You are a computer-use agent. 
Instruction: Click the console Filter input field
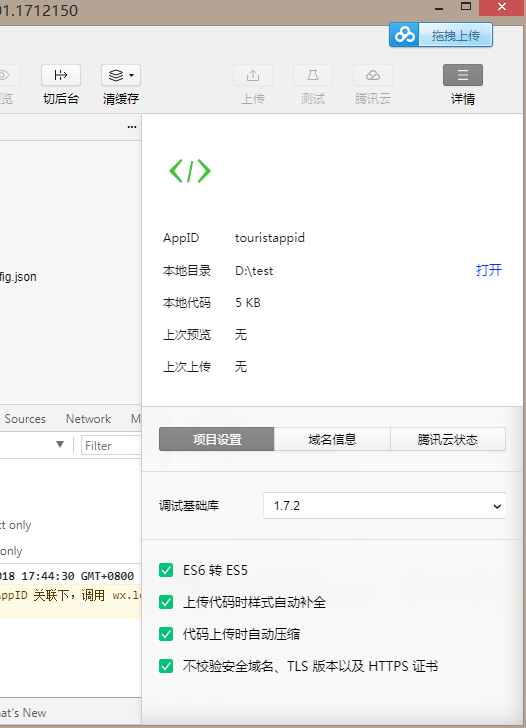(x=111, y=446)
